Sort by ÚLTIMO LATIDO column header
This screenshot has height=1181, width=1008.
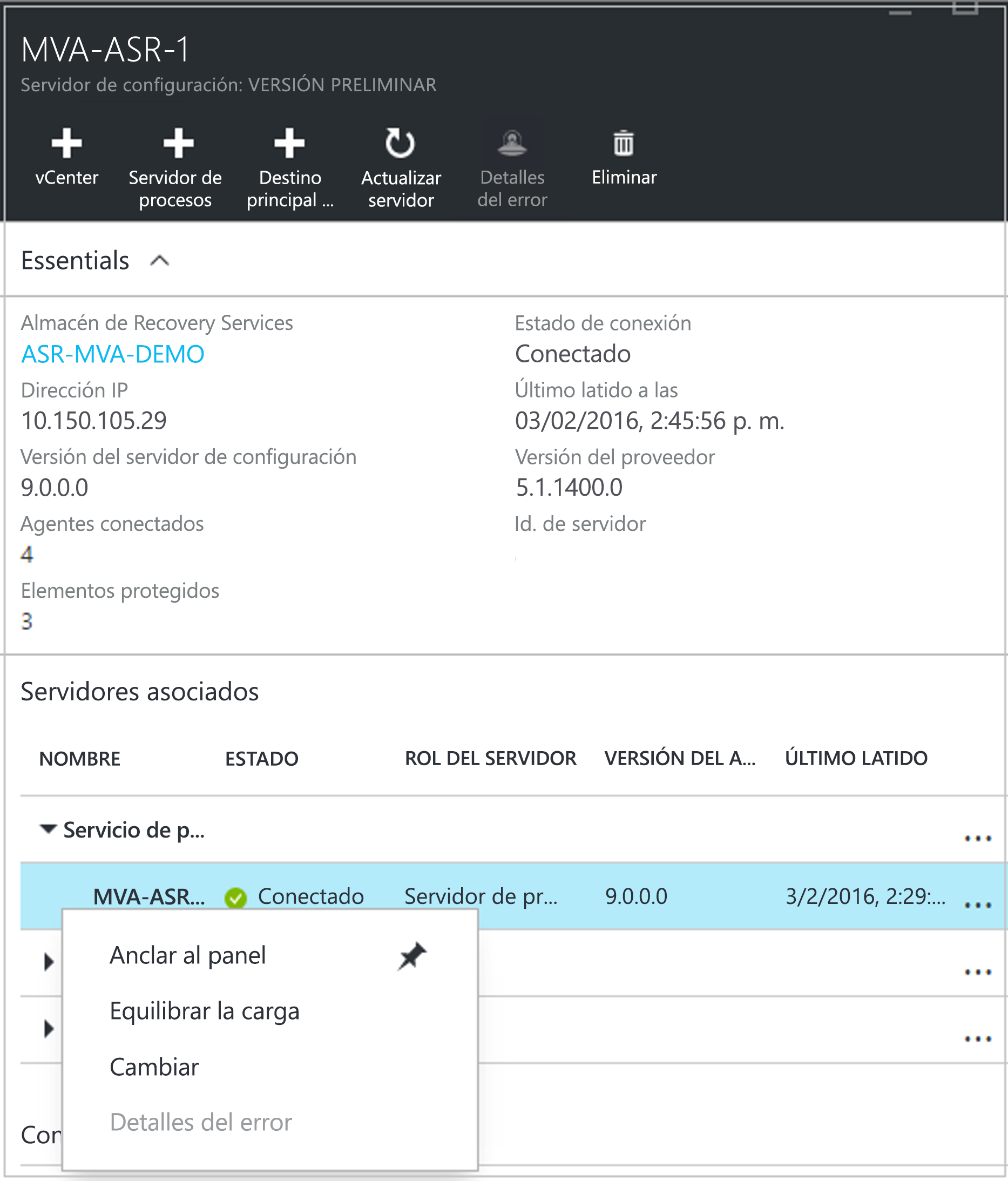coord(856,759)
